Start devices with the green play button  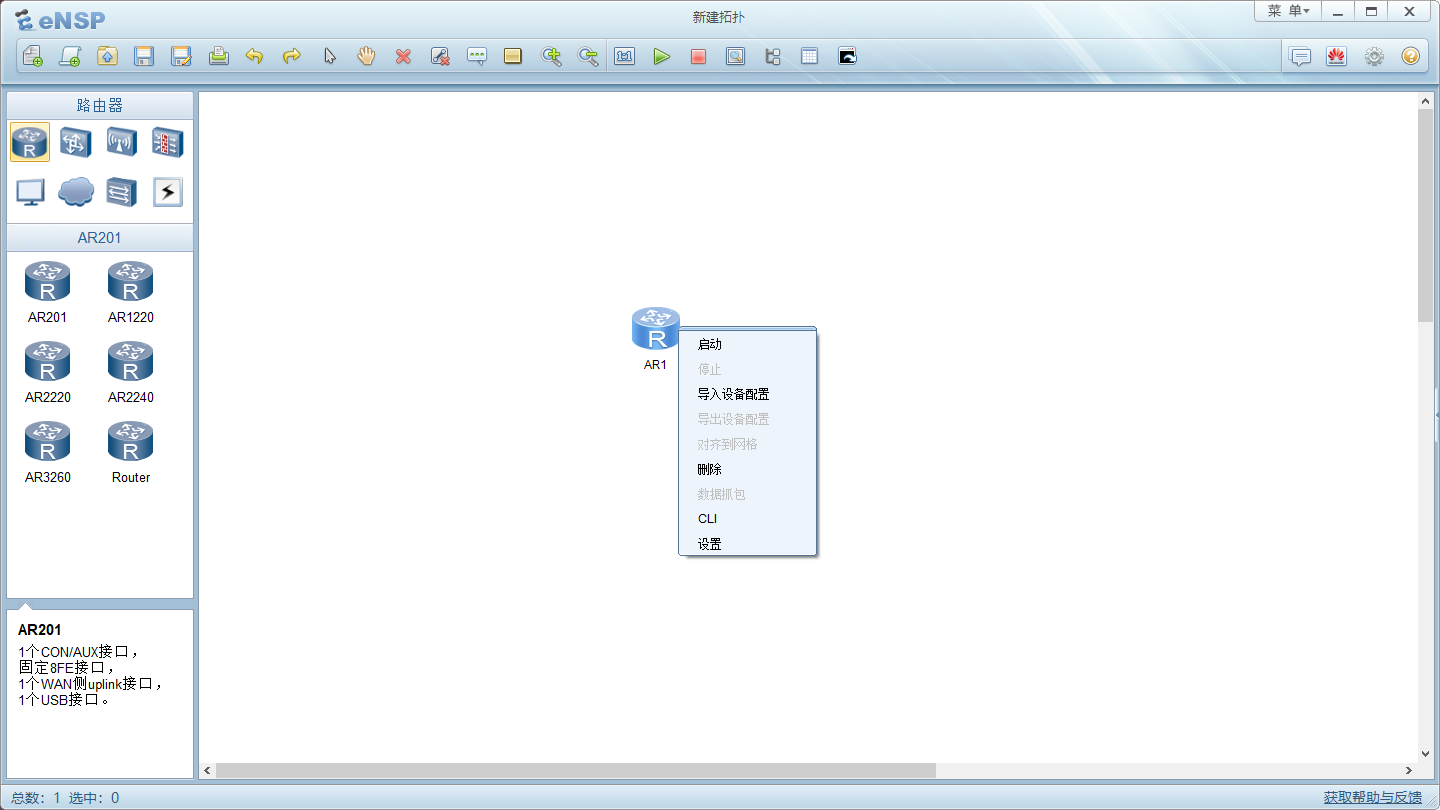(661, 56)
